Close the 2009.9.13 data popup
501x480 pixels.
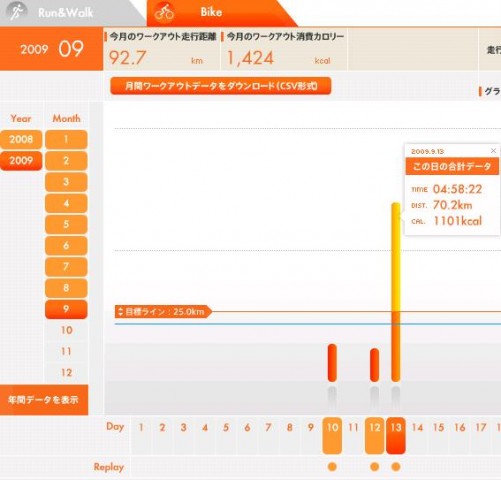click(x=493, y=151)
